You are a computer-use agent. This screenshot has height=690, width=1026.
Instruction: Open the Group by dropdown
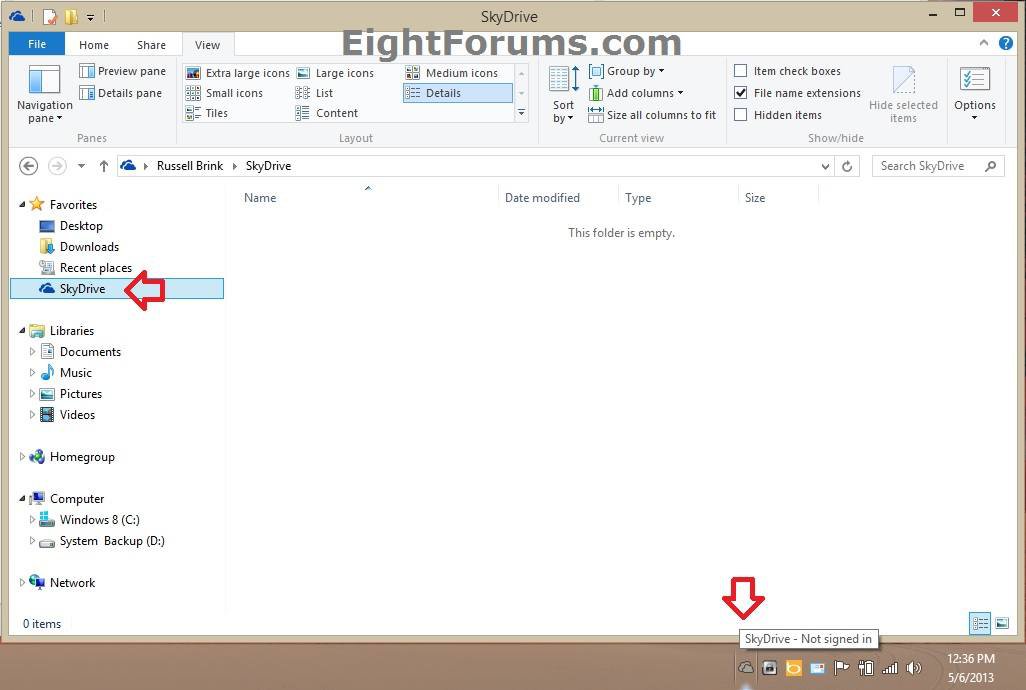click(x=626, y=71)
